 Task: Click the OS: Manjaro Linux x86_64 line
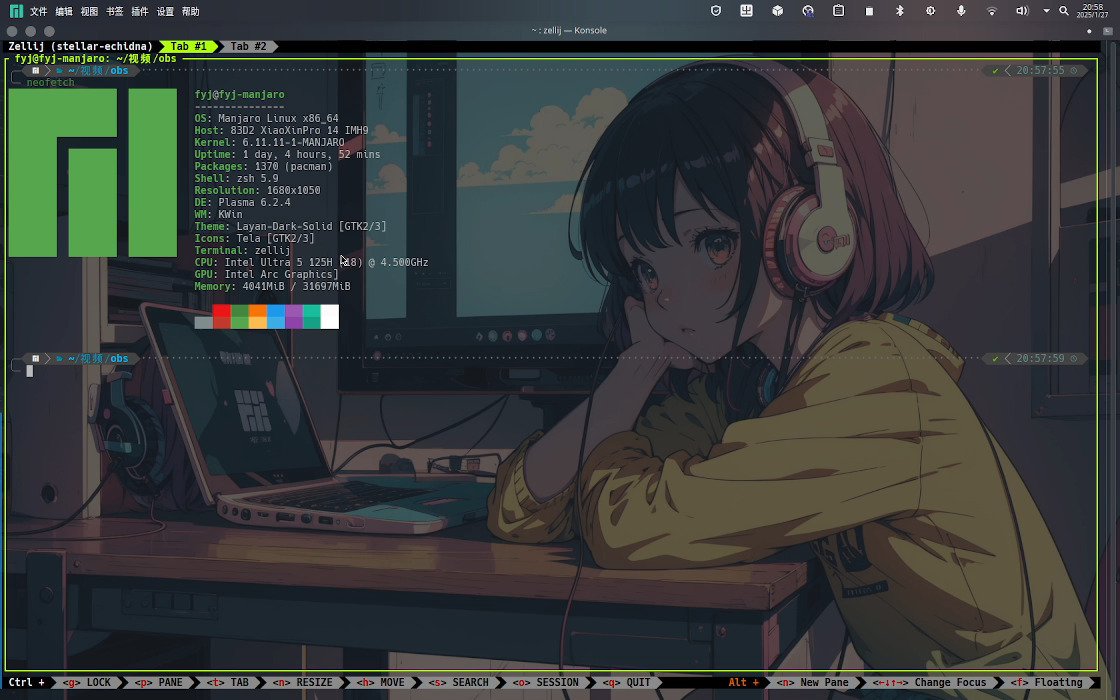[266, 119]
